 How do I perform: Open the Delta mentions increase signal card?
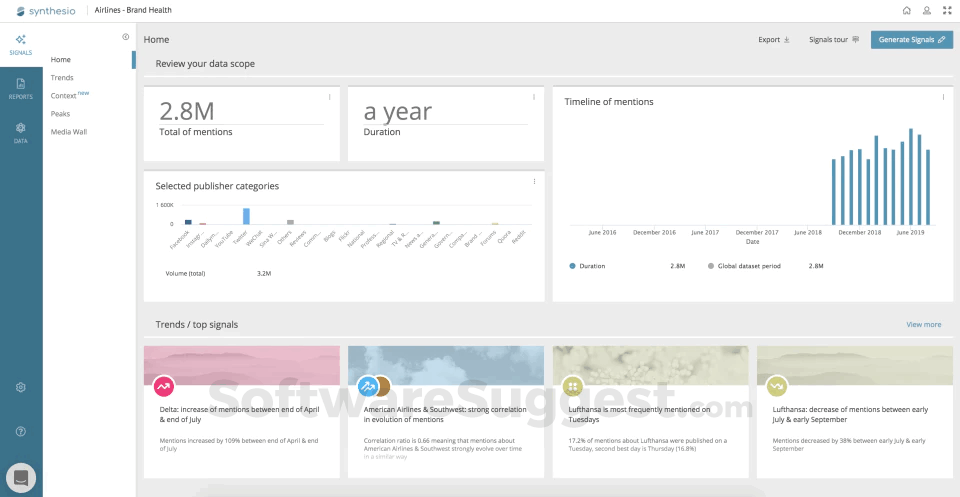pos(241,412)
